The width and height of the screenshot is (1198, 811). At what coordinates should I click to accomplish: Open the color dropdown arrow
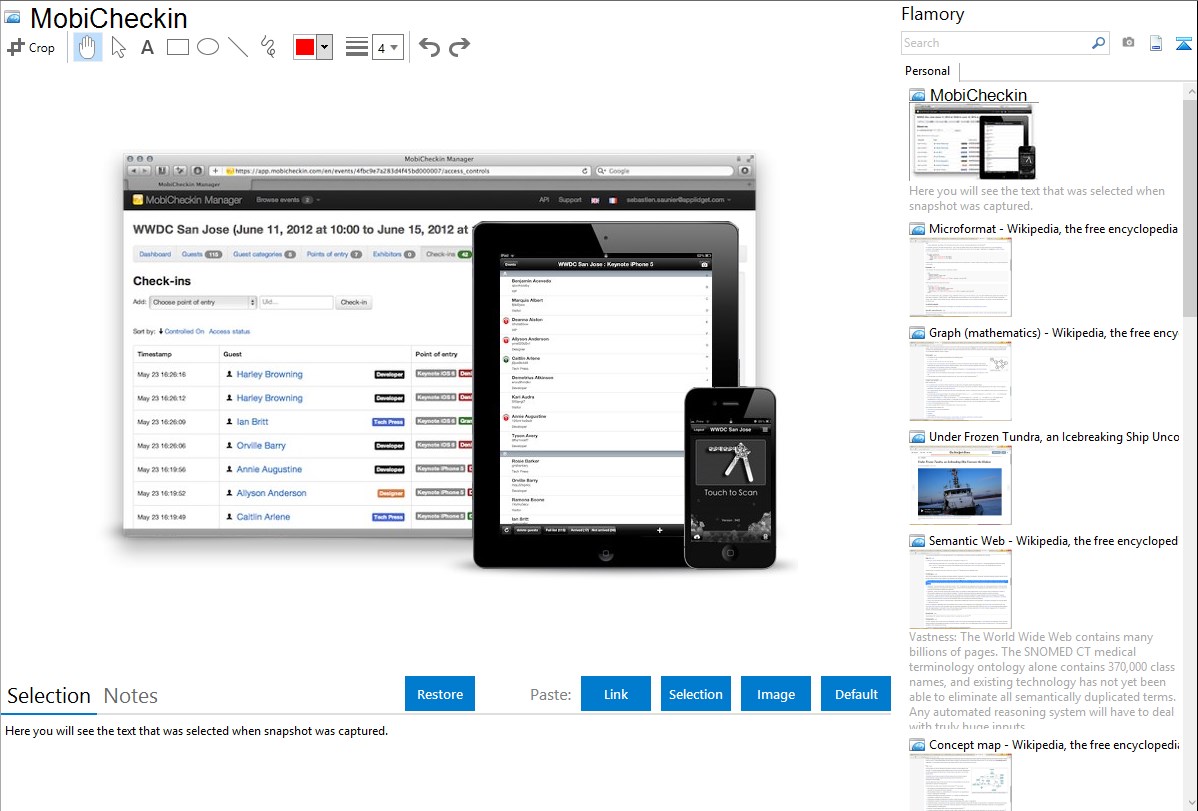pos(324,47)
